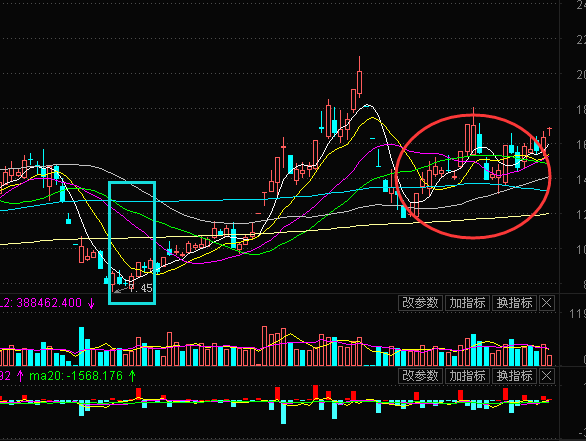
Task: Close the bottom ma20 indicator panel
Action: [546, 376]
